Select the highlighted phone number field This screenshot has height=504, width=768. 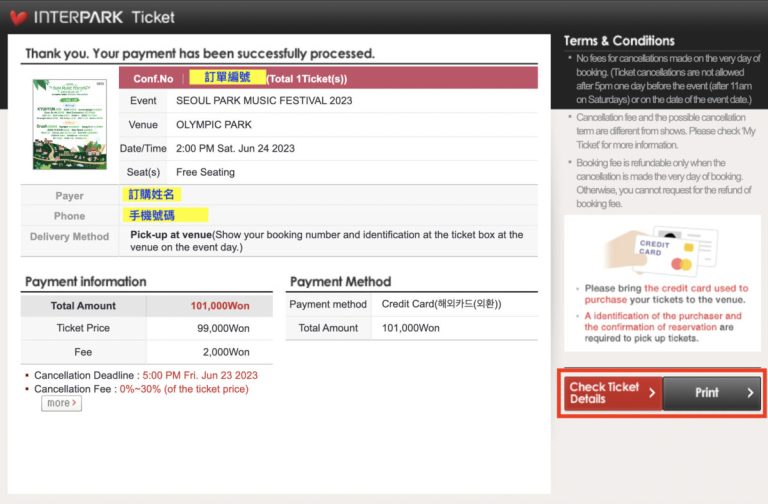[166, 215]
